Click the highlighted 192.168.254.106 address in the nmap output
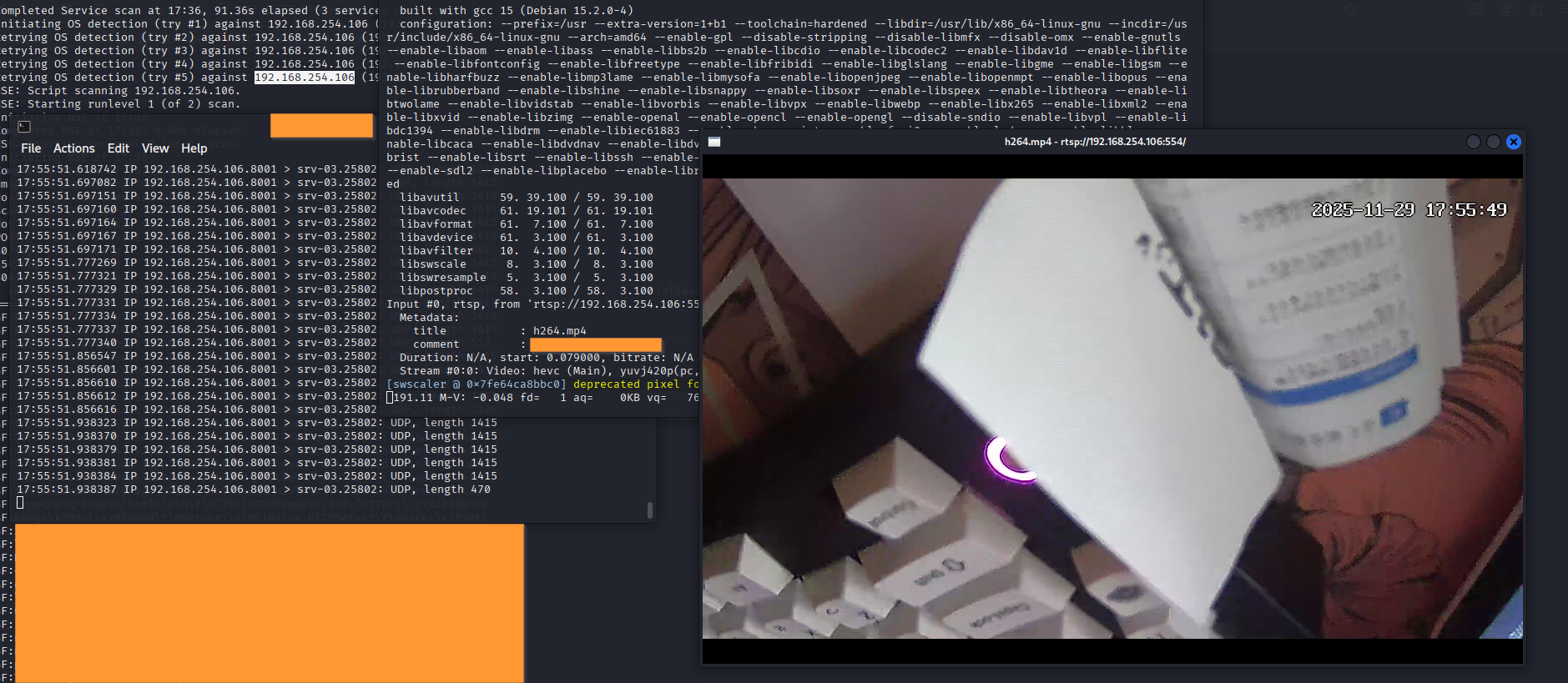 305,78
